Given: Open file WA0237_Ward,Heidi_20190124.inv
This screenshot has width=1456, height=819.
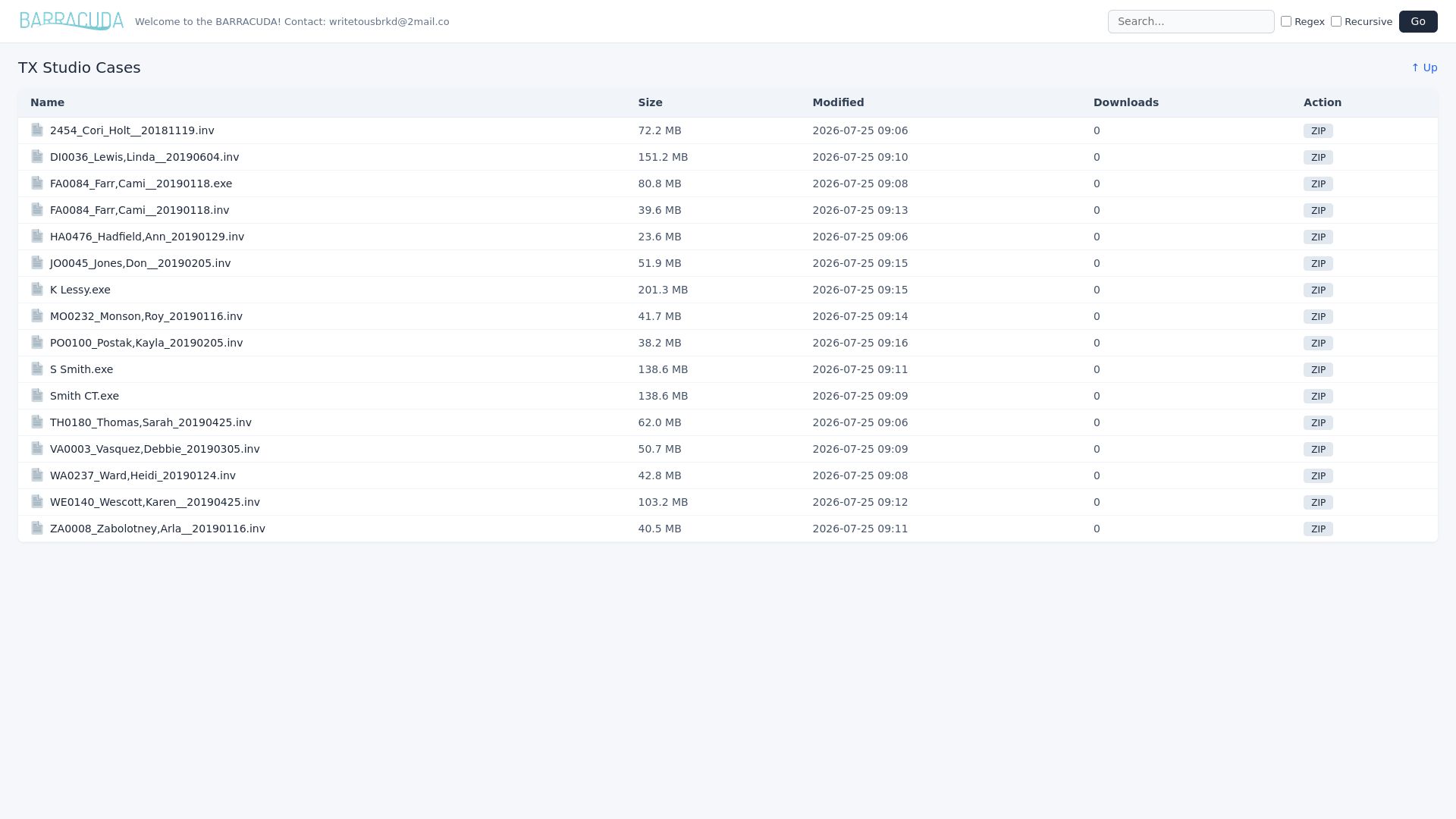Looking at the screenshot, I should tap(143, 475).
